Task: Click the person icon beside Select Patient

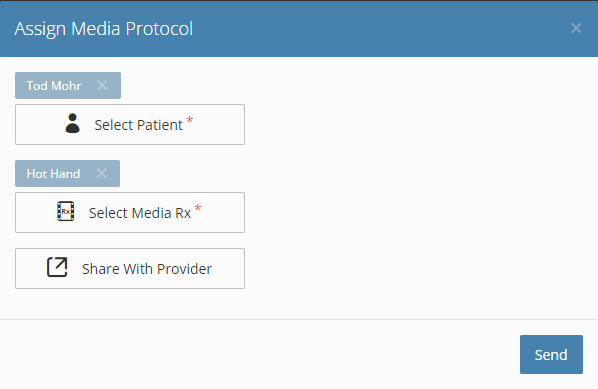Action: pos(72,123)
